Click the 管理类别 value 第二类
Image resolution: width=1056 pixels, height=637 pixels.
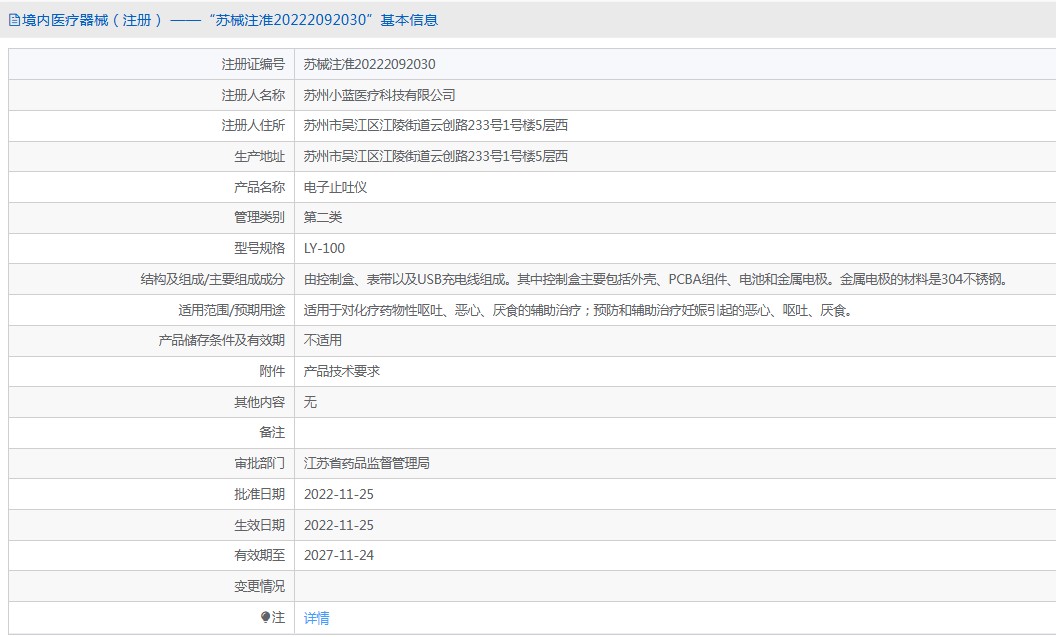pos(319,217)
